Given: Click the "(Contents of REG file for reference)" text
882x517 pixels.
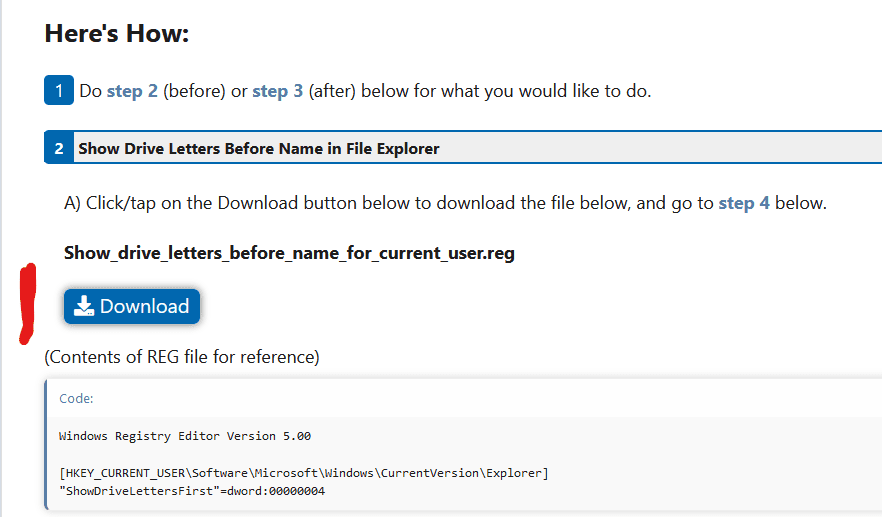Looking at the screenshot, I should [x=182, y=357].
